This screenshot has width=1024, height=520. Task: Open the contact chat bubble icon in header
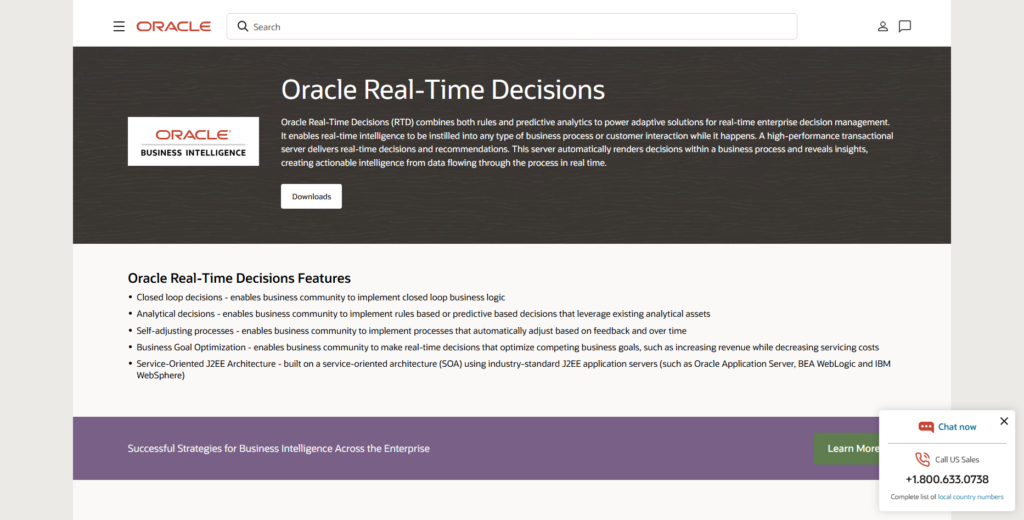point(904,27)
